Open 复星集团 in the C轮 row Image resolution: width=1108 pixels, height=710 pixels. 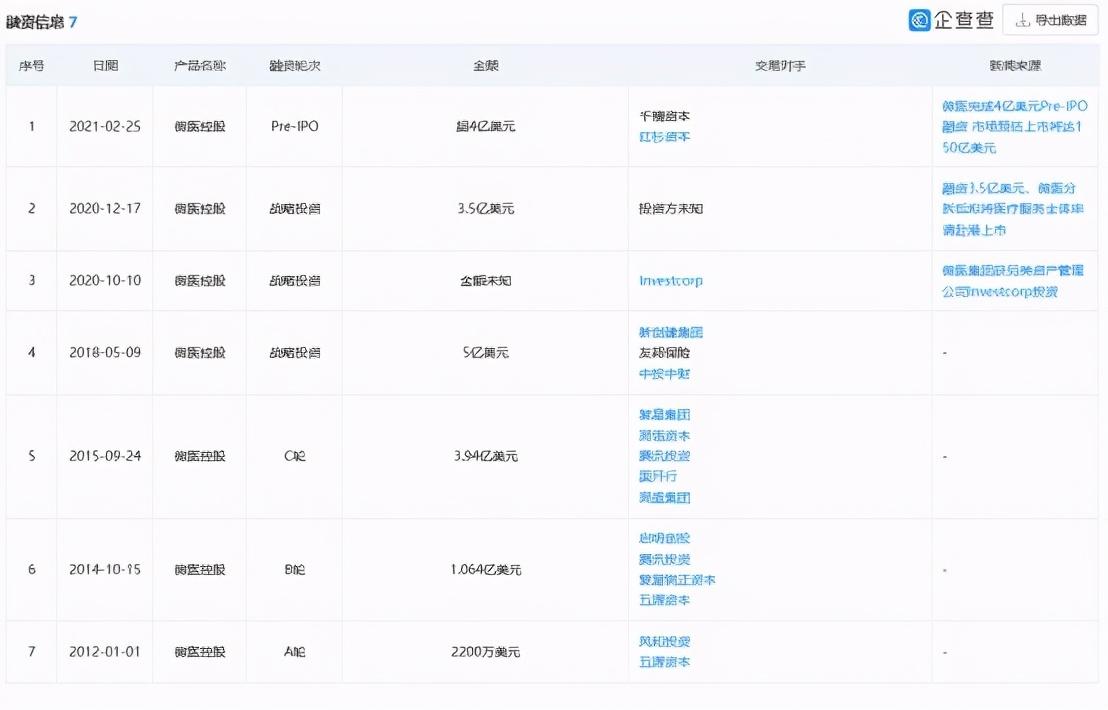(x=664, y=414)
